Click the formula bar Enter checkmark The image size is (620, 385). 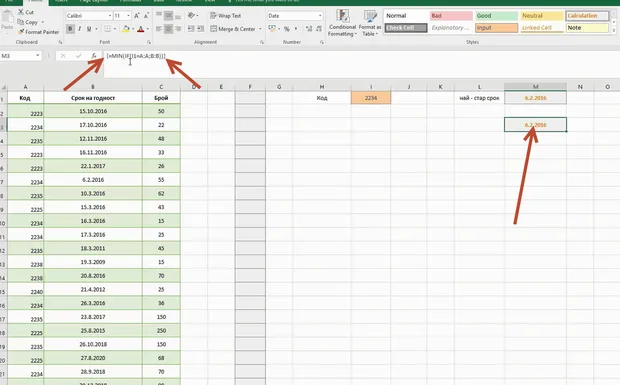coord(78,56)
